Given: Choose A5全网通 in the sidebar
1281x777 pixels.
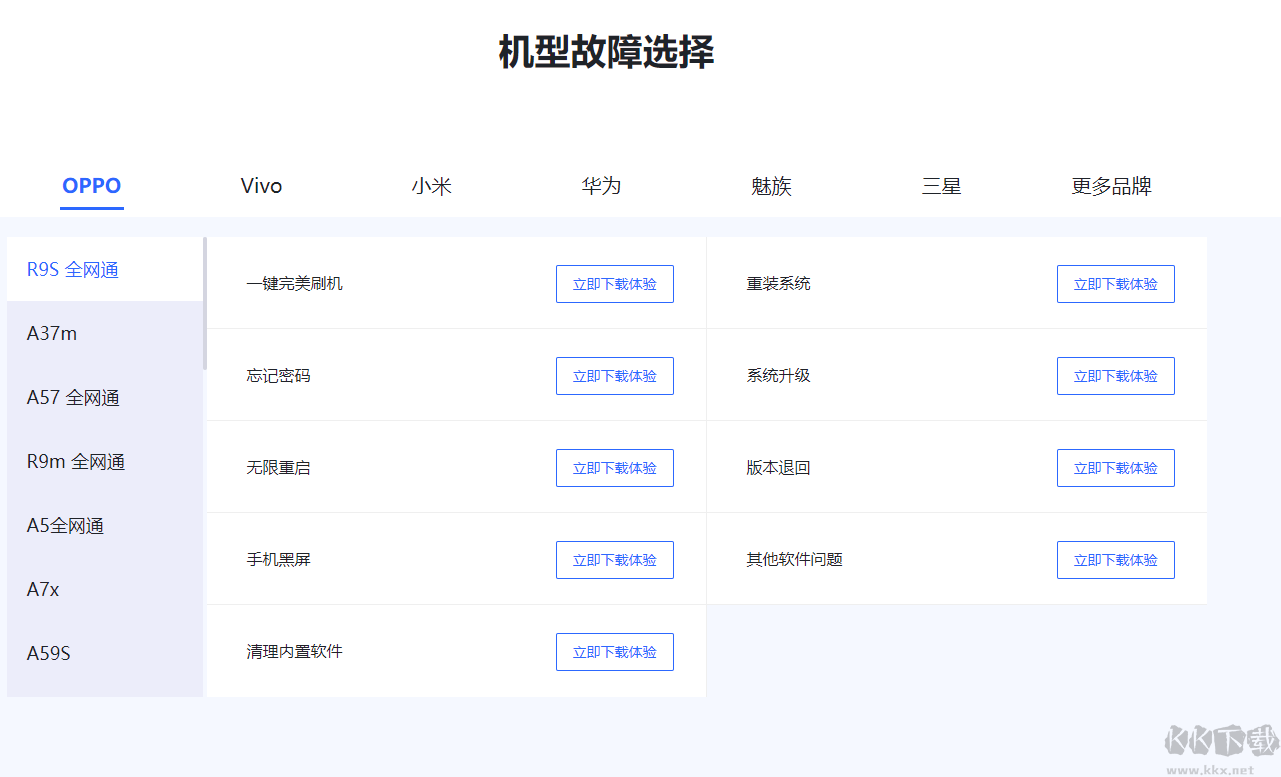Looking at the screenshot, I should tap(105, 525).
